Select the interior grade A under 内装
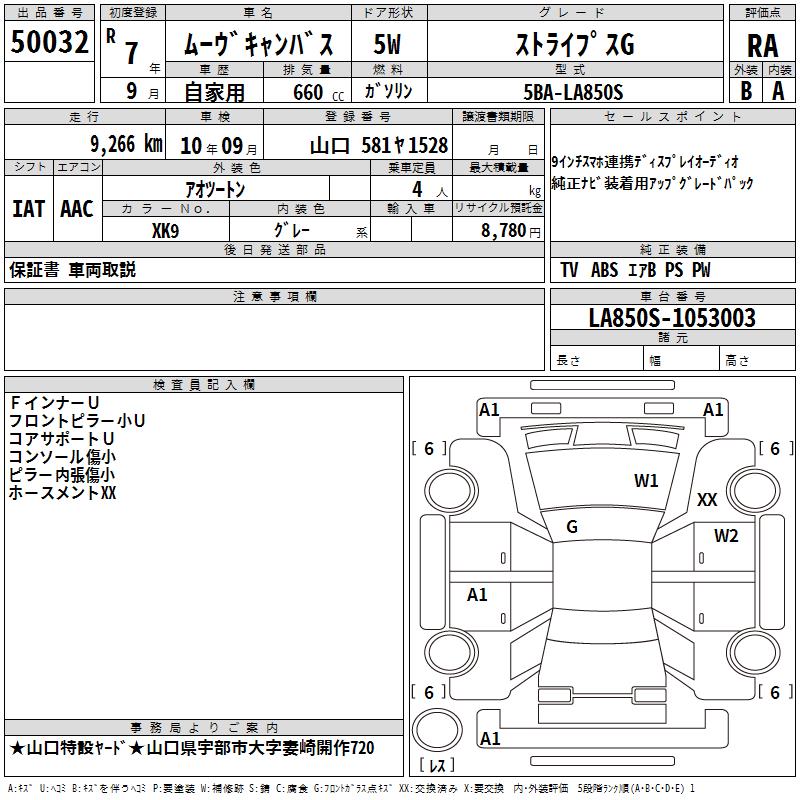800x800 pixels. click(778, 91)
